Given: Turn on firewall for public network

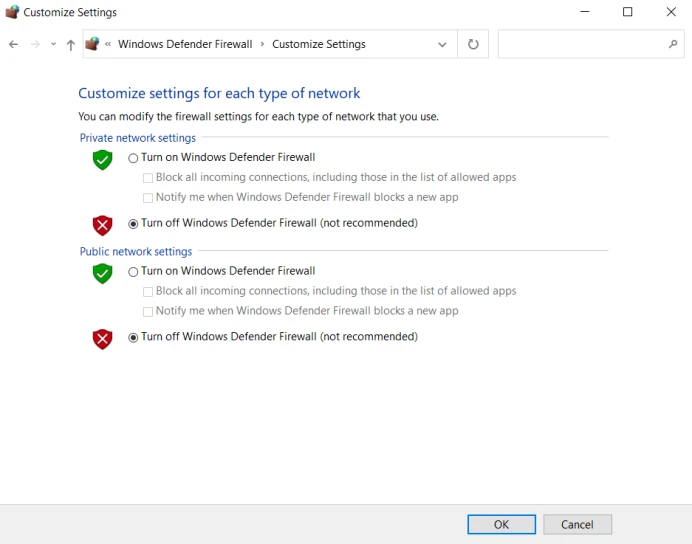Looking at the screenshot, I should pyautogui.click(x=133, y=272).
